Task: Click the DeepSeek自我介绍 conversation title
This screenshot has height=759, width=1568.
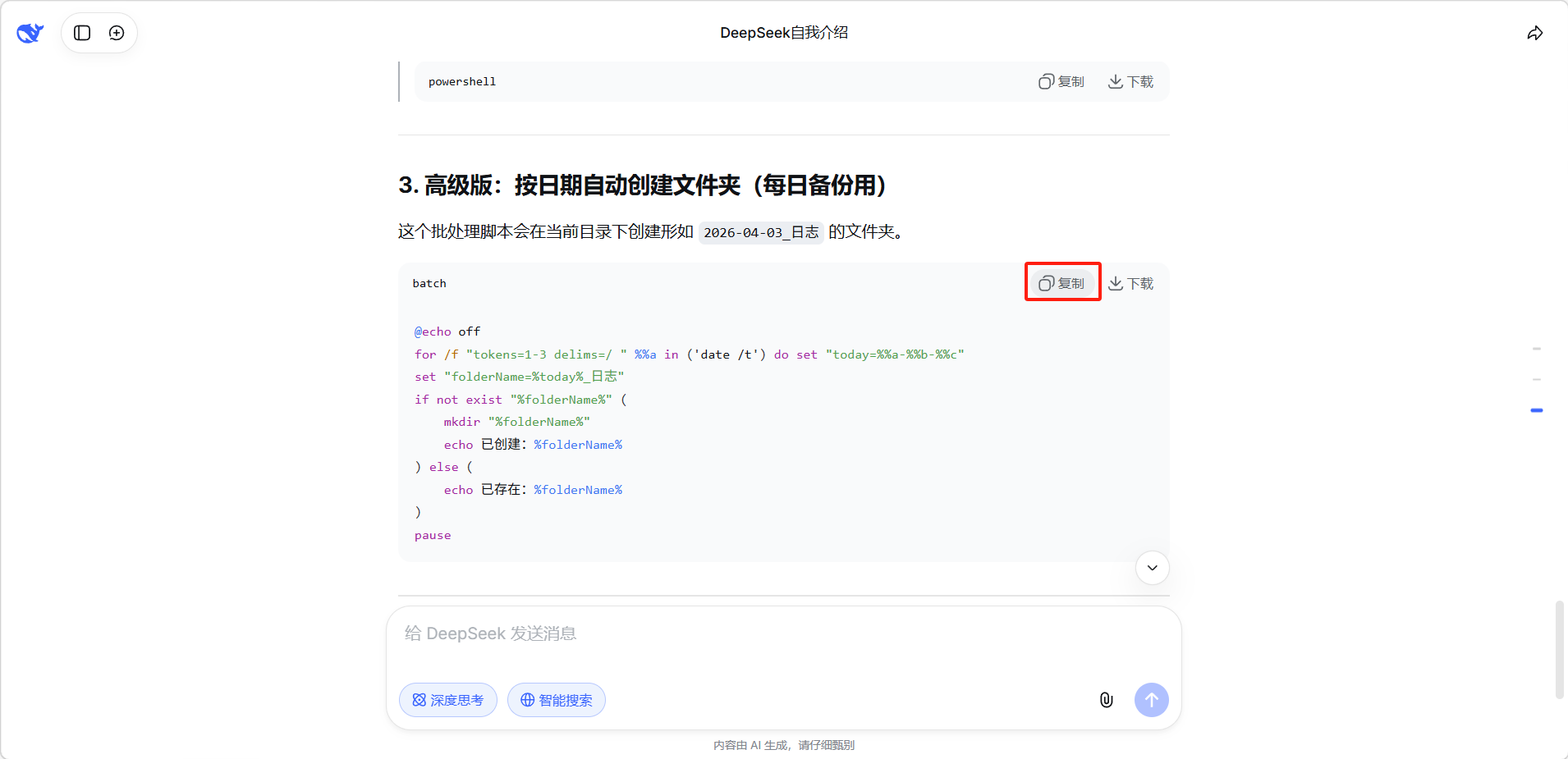Action: coord(784,33)
